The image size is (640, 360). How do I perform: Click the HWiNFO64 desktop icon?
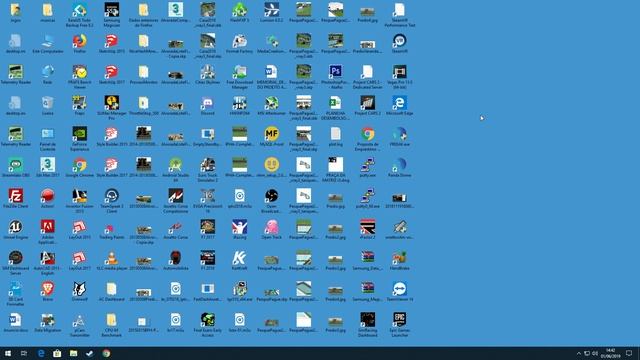[x=240, y=103]
